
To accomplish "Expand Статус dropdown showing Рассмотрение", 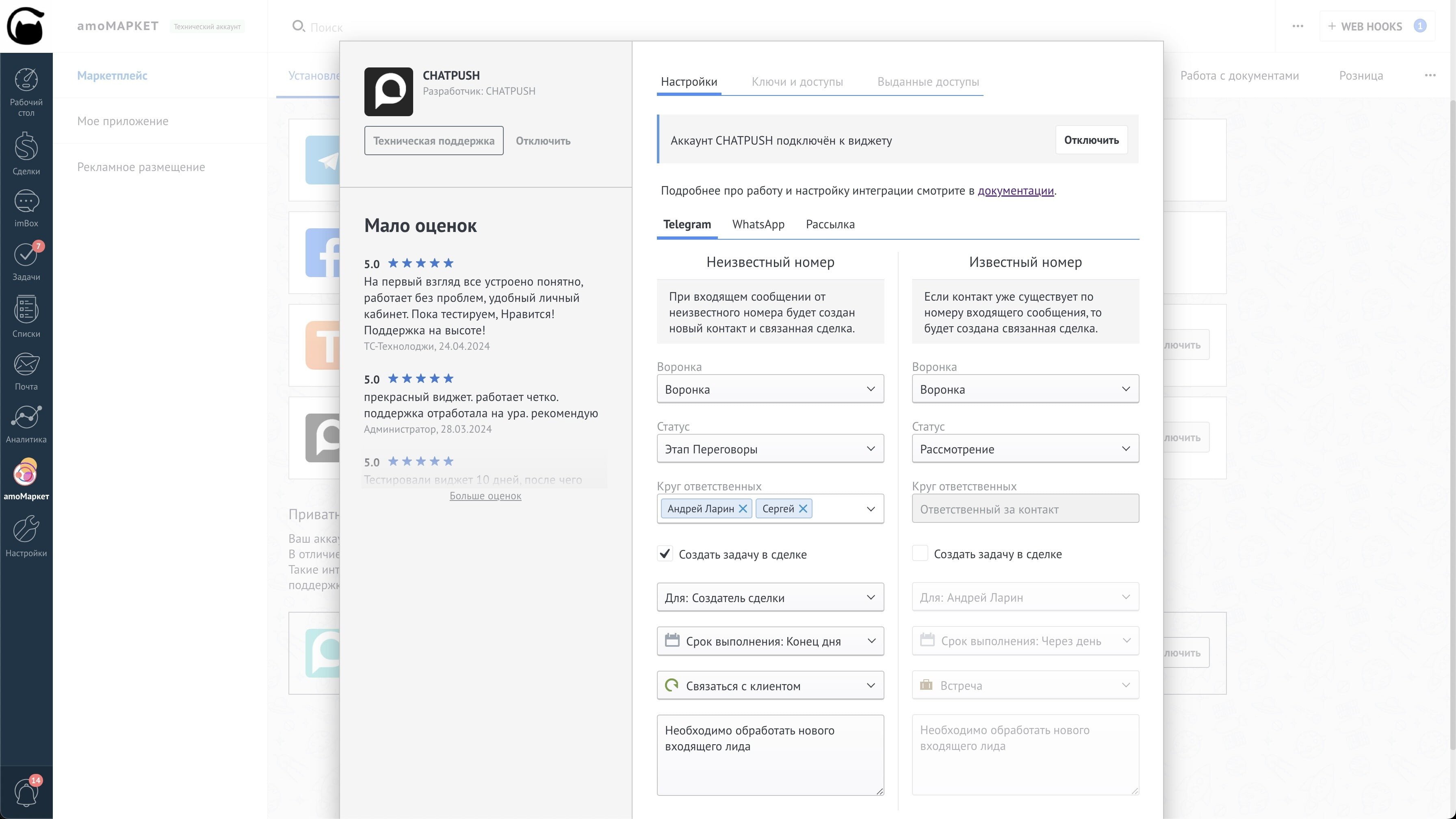I will coord(1025,449).
